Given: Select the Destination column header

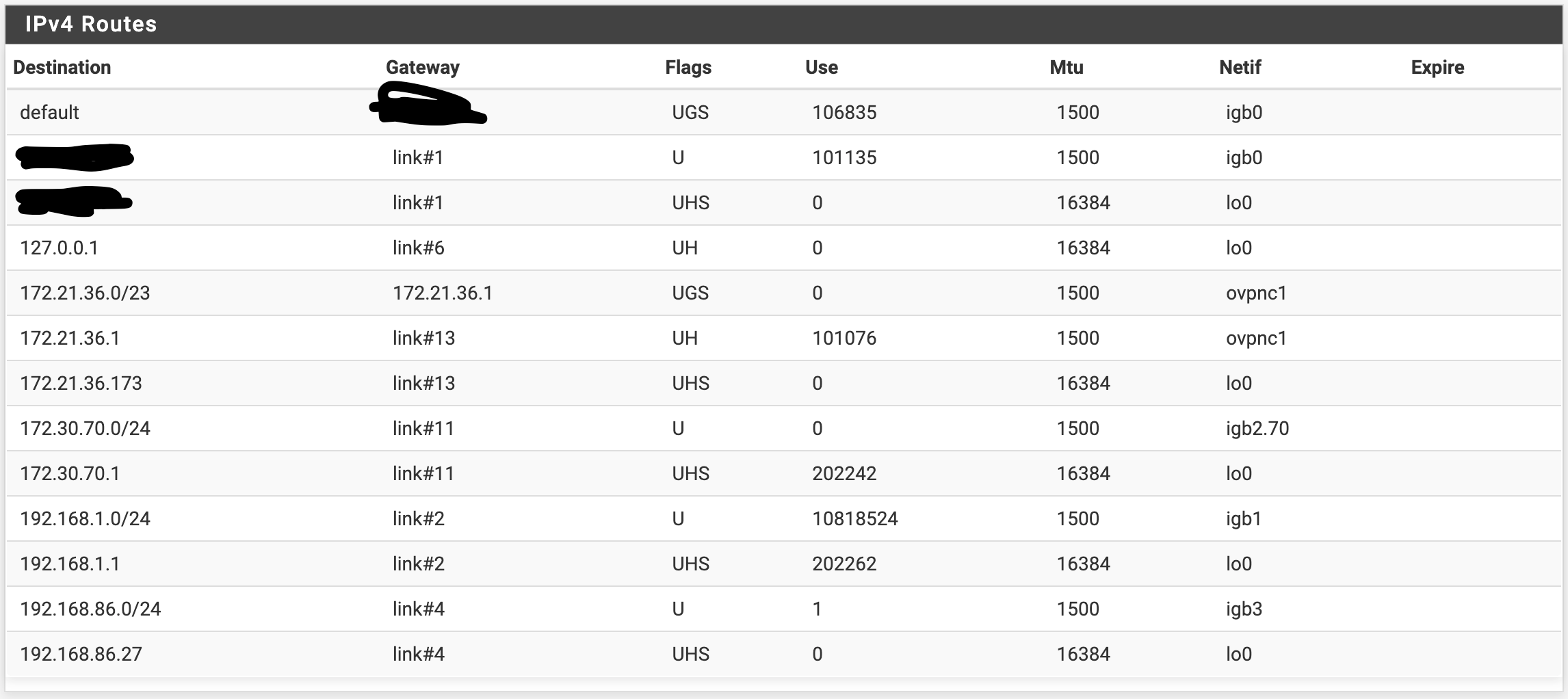Looking at the screenshot, I should coord(62,67).
